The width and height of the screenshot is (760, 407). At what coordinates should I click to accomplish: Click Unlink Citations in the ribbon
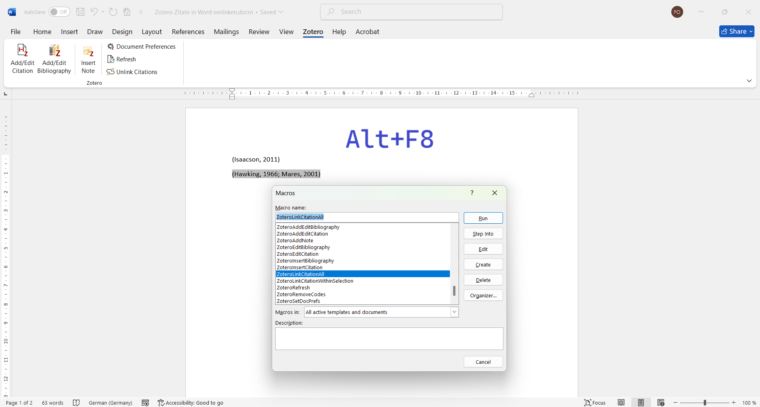click(x=132, y=72)
